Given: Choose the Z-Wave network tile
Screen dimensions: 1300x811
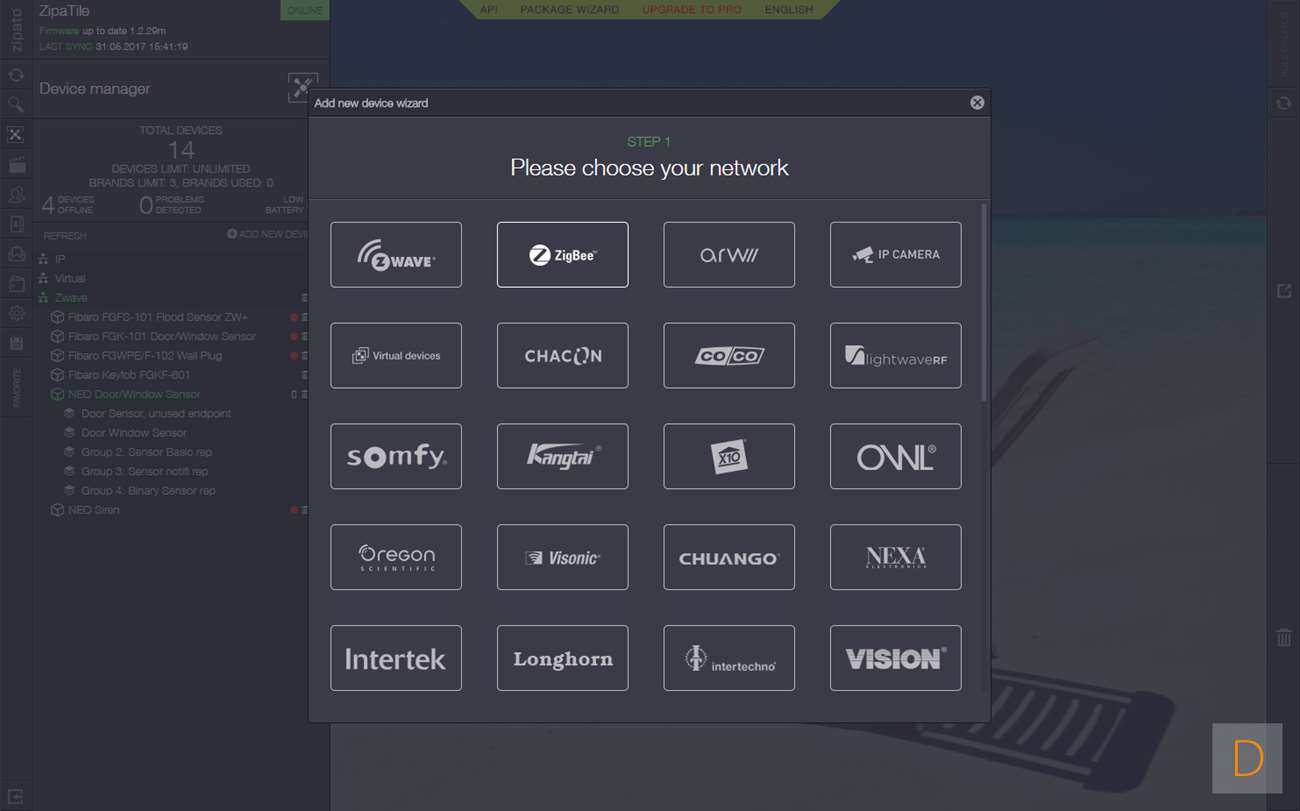Looking at the screenshot, I should pyautogui.click(x=396, y=255).
